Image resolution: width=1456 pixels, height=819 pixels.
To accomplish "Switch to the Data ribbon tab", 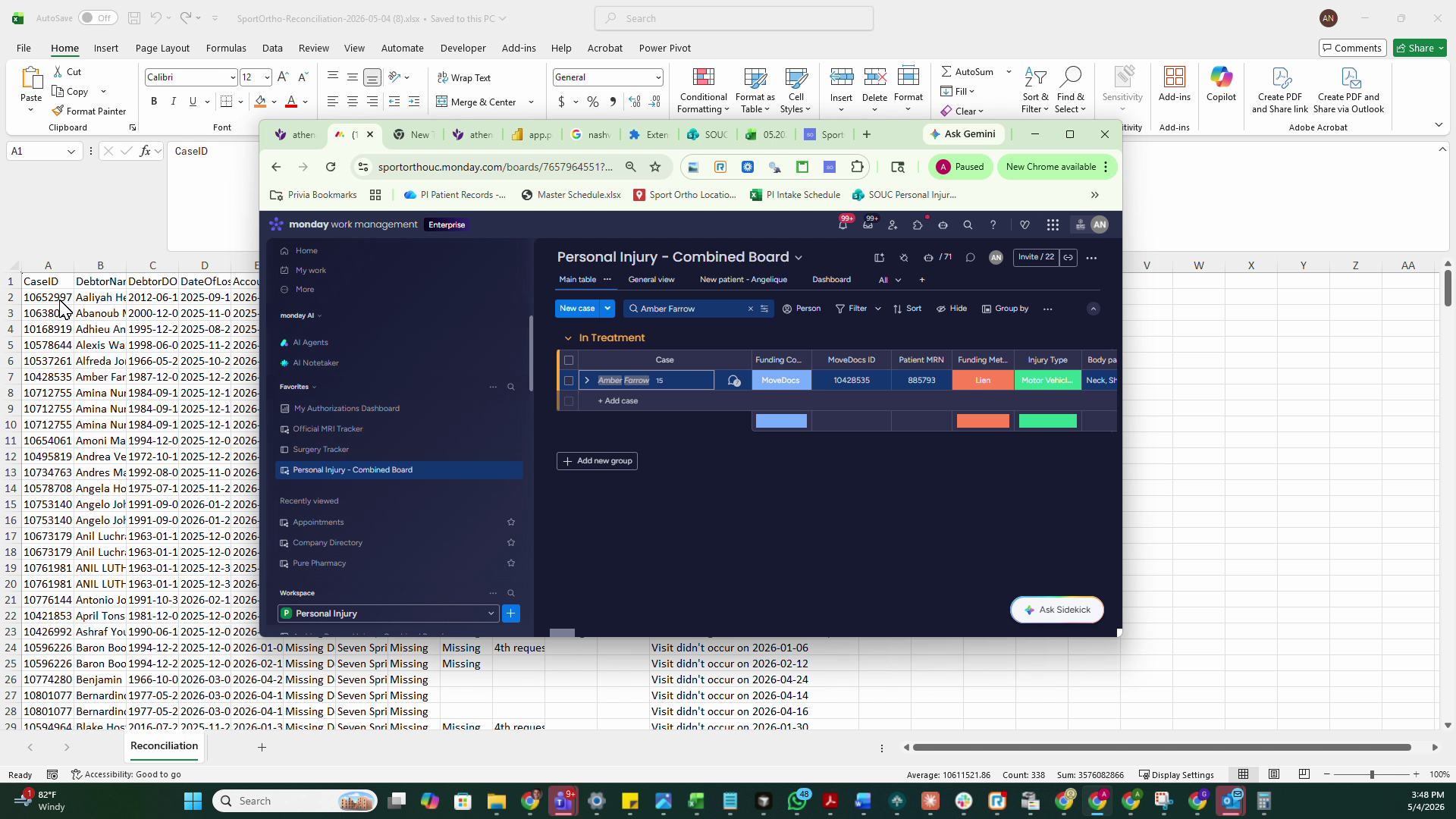I will tap(272, 48).
